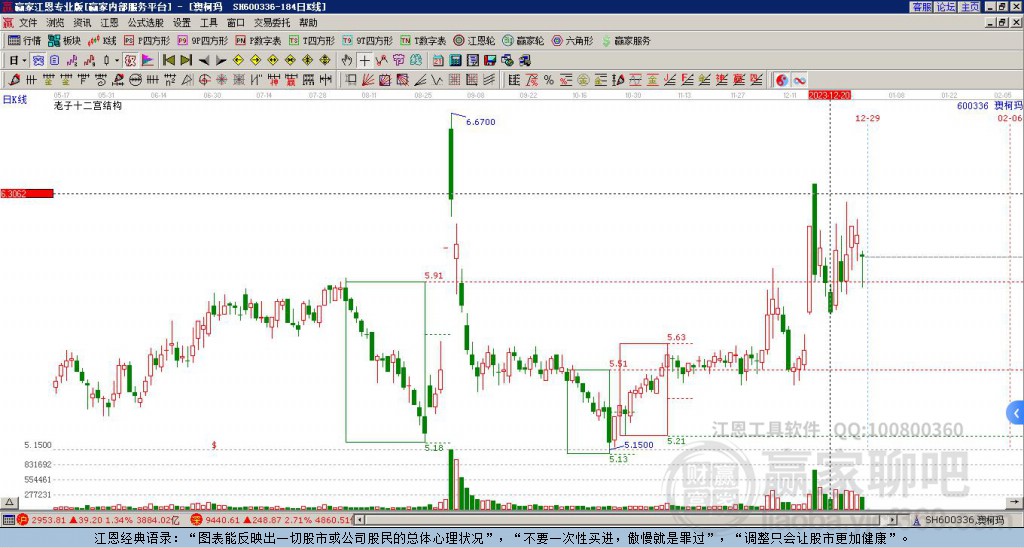The width and height of the screenshot is (1024, 548).
Task: Open the 公式选股 menu
Action: pyautogui.click(x=146, y=23)
